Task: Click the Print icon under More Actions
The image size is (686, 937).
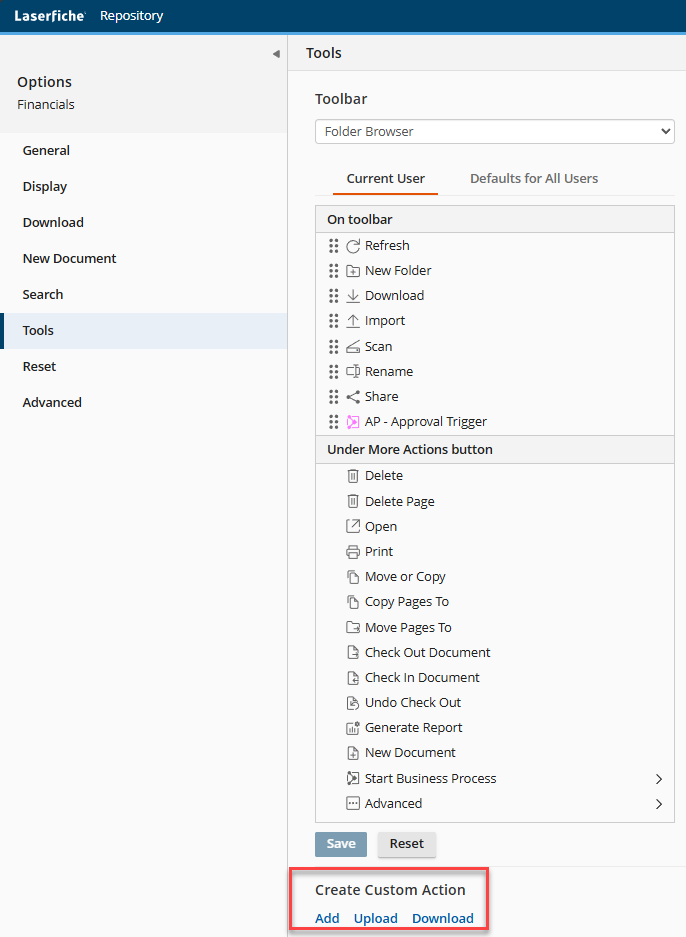Action: (352, 552)
